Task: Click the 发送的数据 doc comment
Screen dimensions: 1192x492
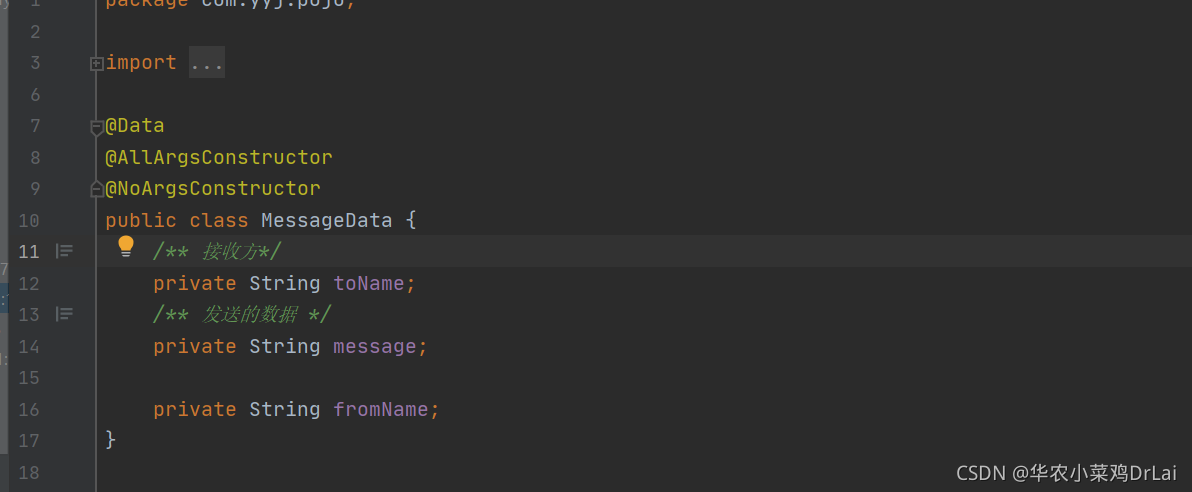Action: 242,315
